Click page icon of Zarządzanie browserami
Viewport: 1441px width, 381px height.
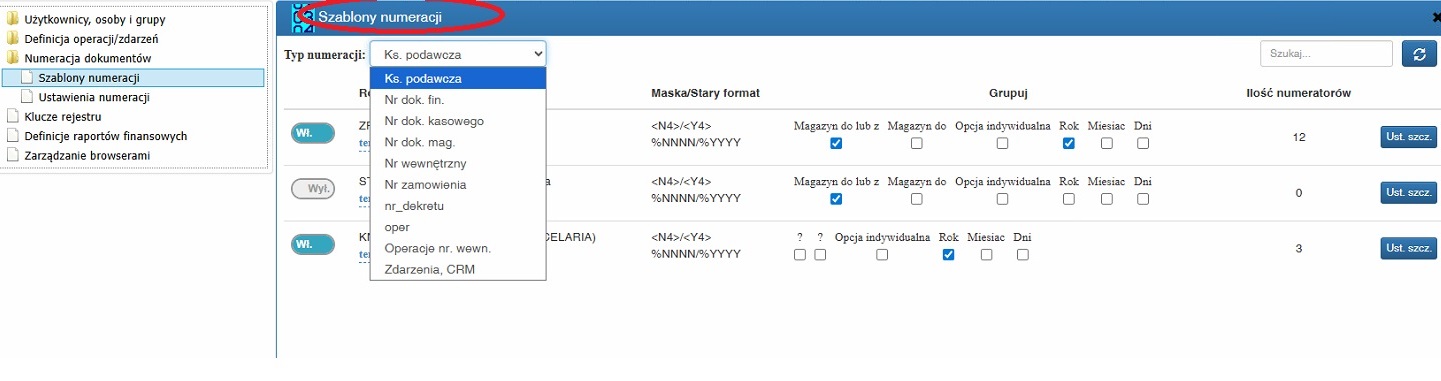pos(13,155)
